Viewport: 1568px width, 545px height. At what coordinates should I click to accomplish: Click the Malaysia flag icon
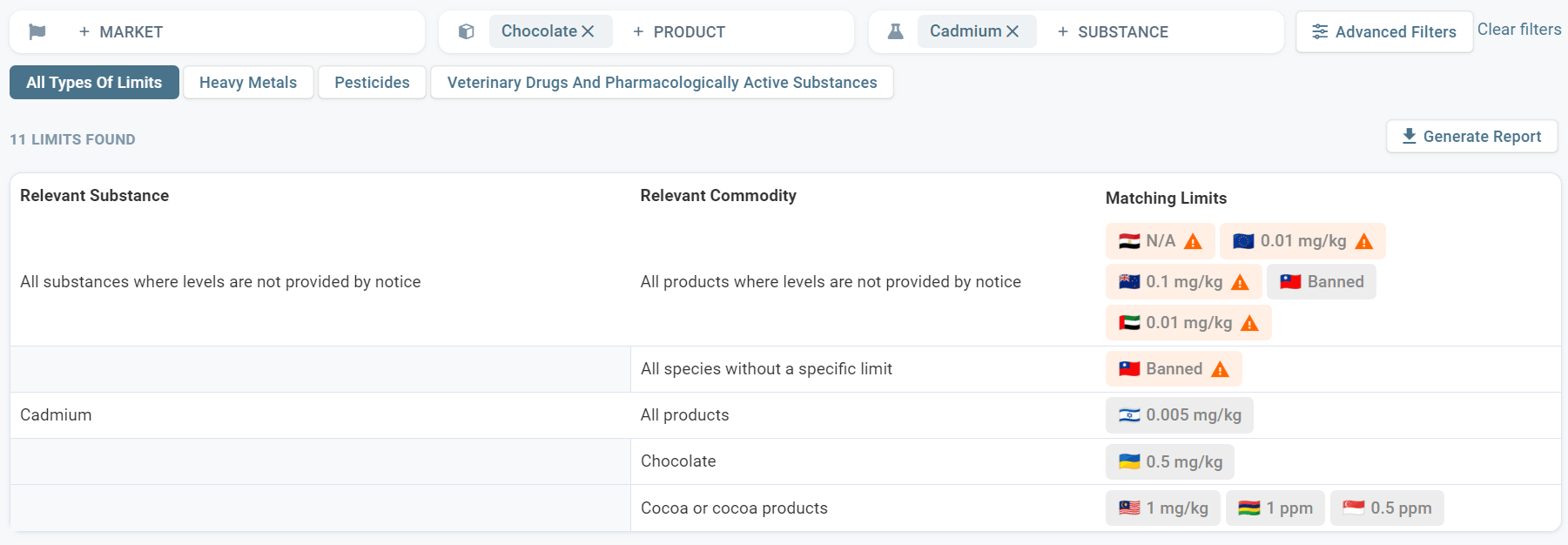click(1129, 508)
